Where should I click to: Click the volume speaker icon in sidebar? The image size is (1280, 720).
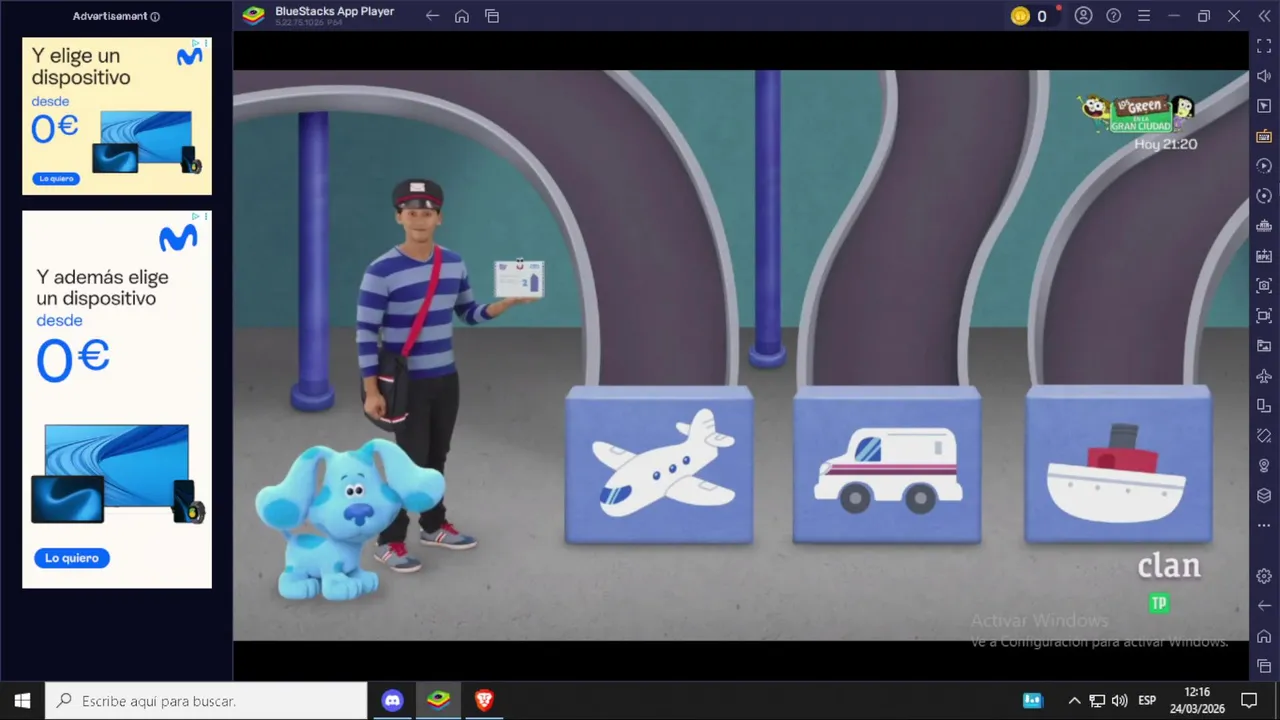1264,76
